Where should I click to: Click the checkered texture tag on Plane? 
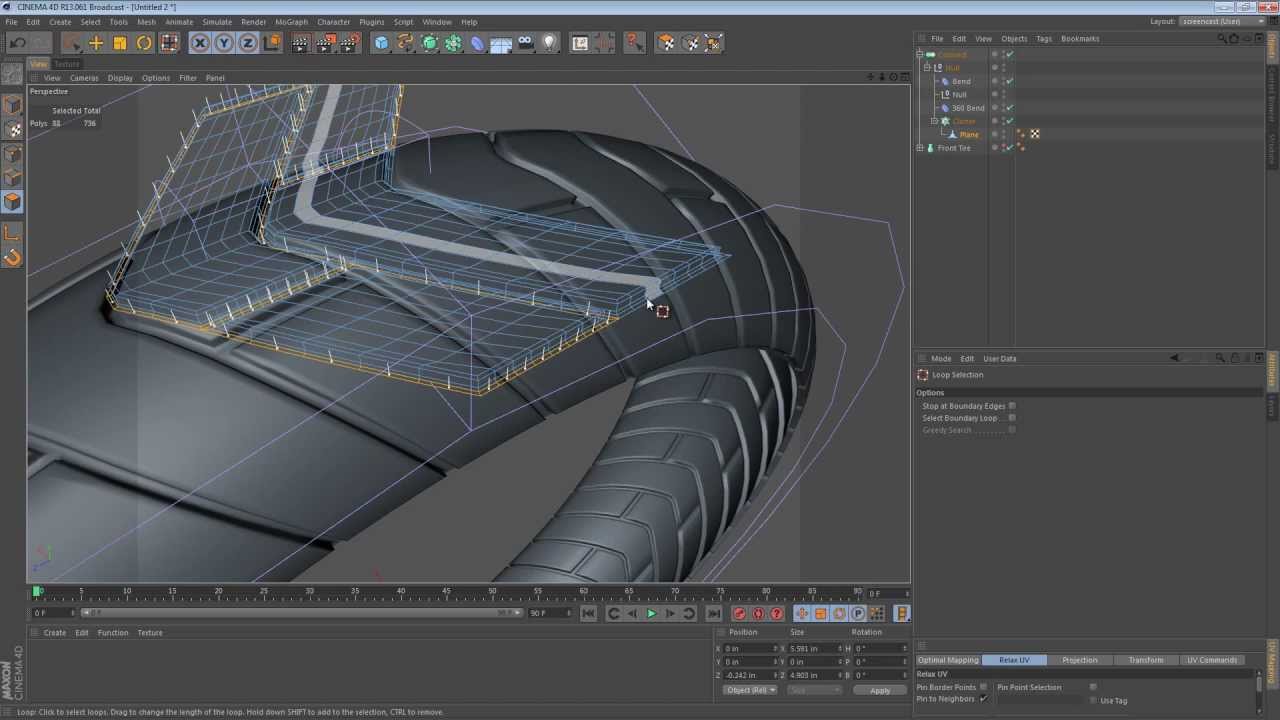1035,134
